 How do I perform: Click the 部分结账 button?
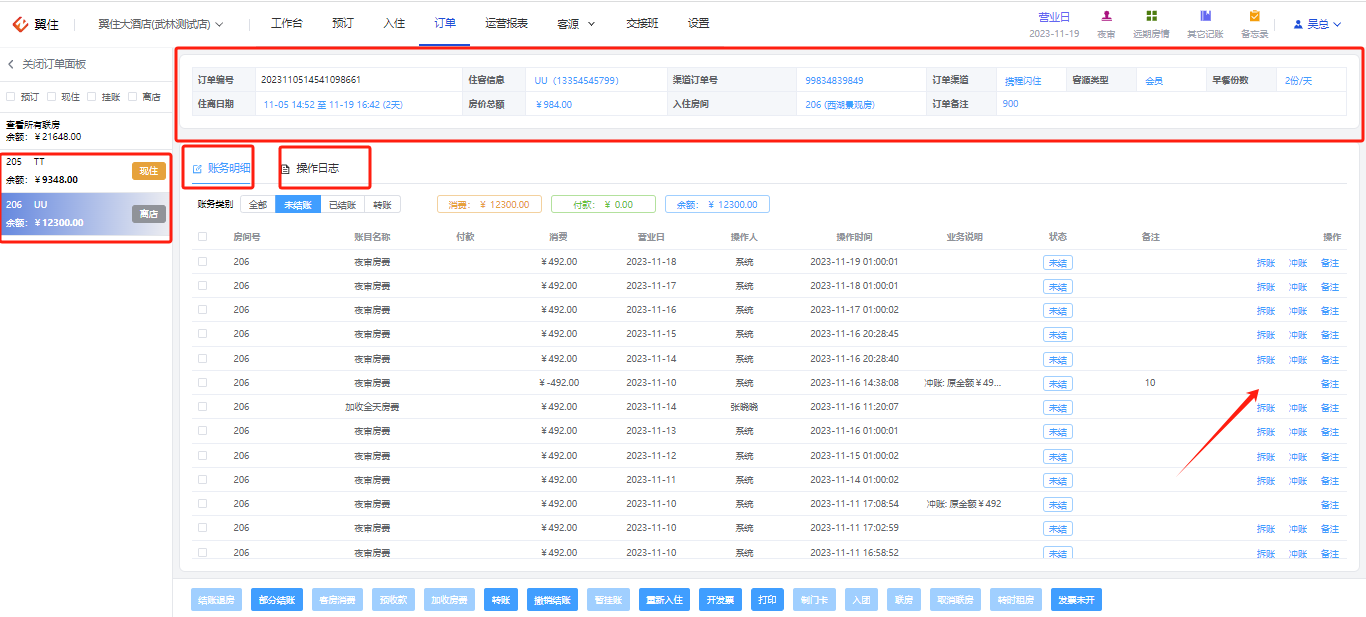coord(276,600)
